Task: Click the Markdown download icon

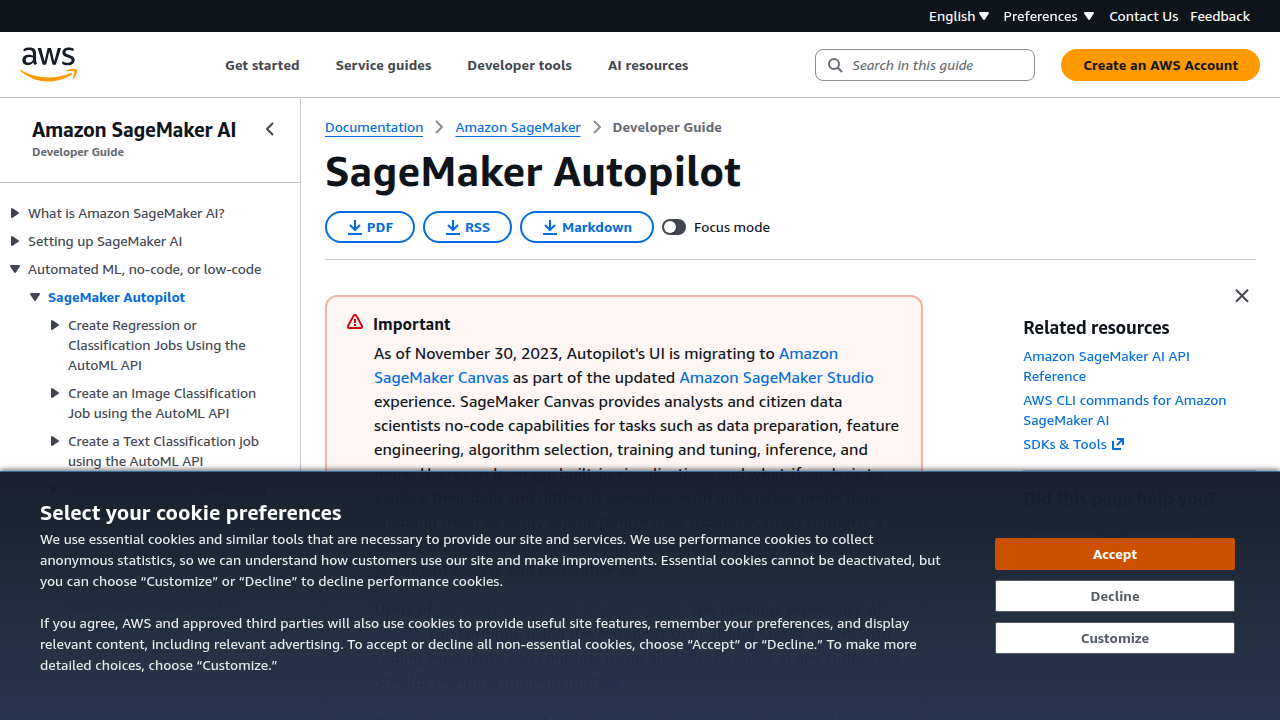Action: pyautogui.click(x=549, y=227)
